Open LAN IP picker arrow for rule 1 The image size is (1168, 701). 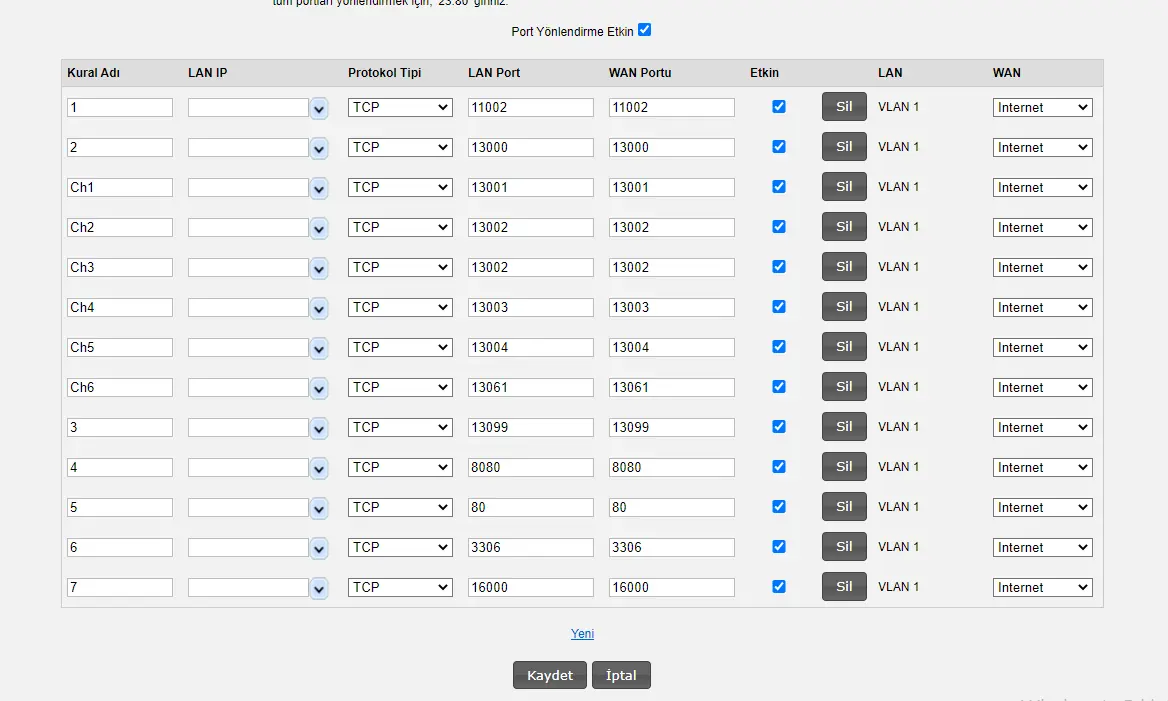[x=319, y=108]
